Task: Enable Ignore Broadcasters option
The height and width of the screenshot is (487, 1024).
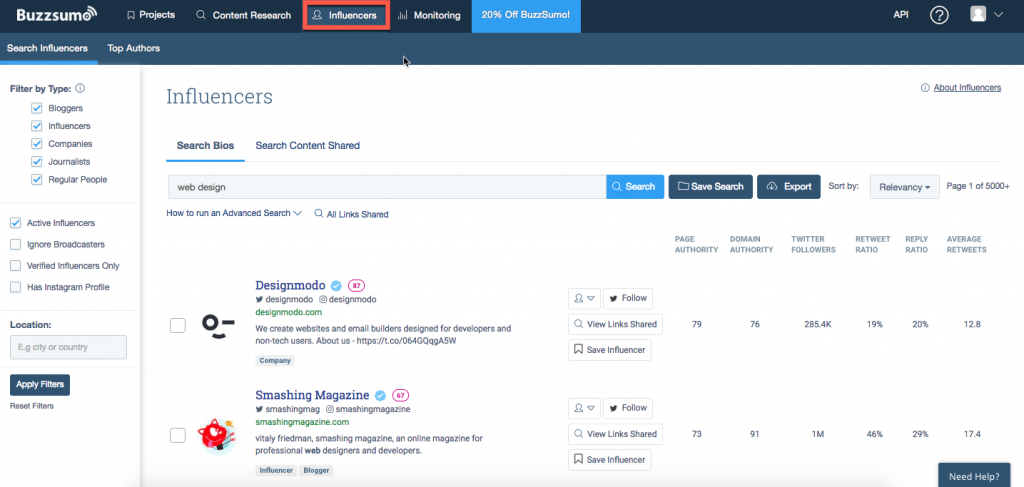Action: (x=15, y=245)
